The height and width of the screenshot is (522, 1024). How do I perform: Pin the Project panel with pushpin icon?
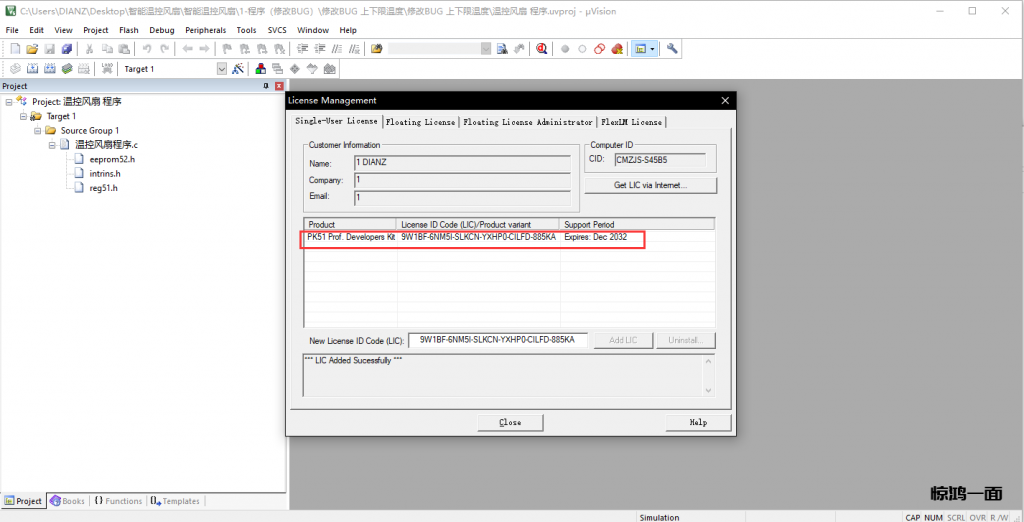(x=266, y=86)
